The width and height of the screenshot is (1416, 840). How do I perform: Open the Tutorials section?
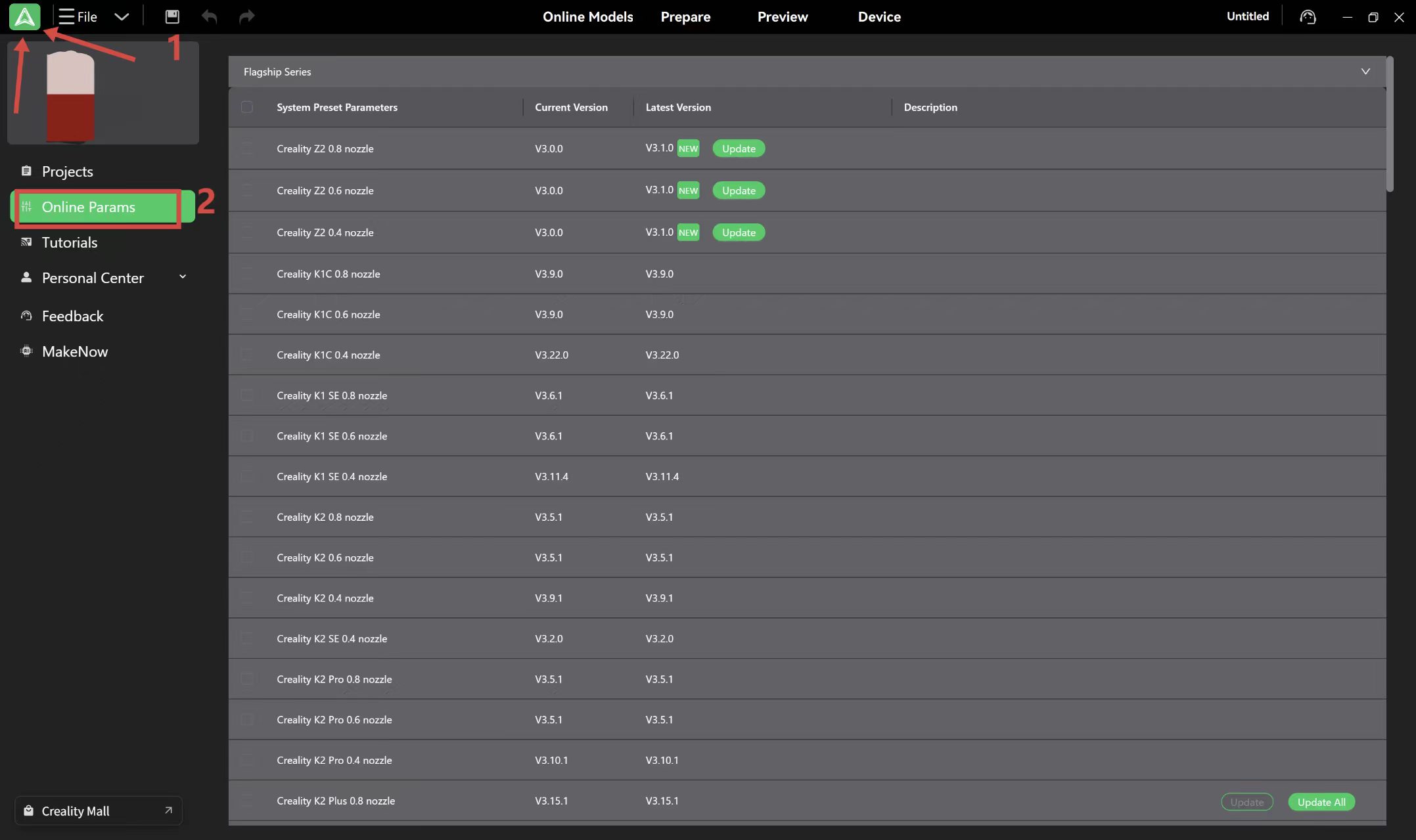pos(70,242)
